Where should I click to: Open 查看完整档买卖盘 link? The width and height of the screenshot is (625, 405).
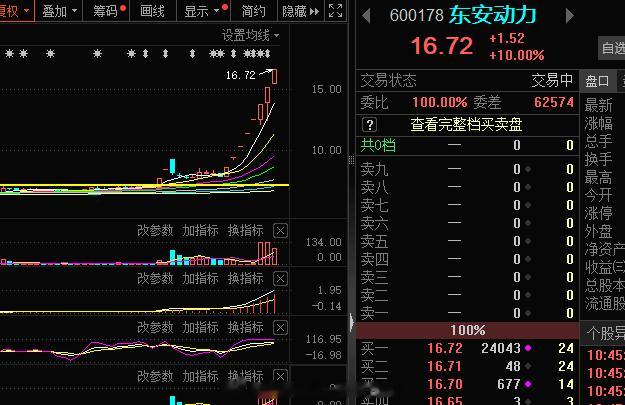click(466, 125)
